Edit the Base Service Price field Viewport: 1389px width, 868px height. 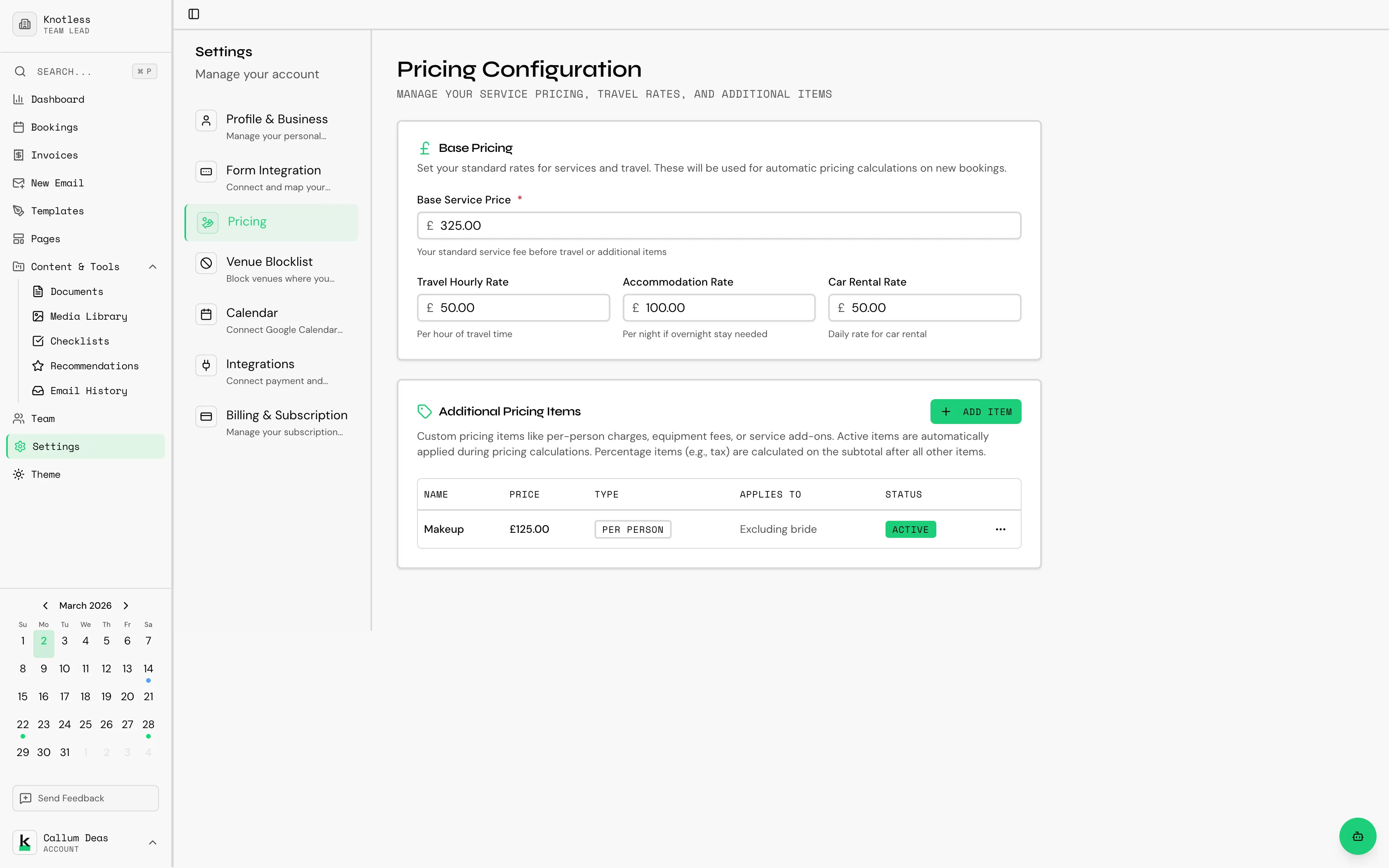tap(719, 225)
